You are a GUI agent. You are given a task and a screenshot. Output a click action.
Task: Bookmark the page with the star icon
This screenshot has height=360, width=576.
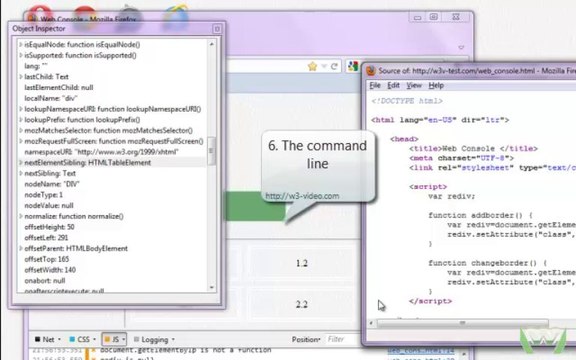(312, 66)
